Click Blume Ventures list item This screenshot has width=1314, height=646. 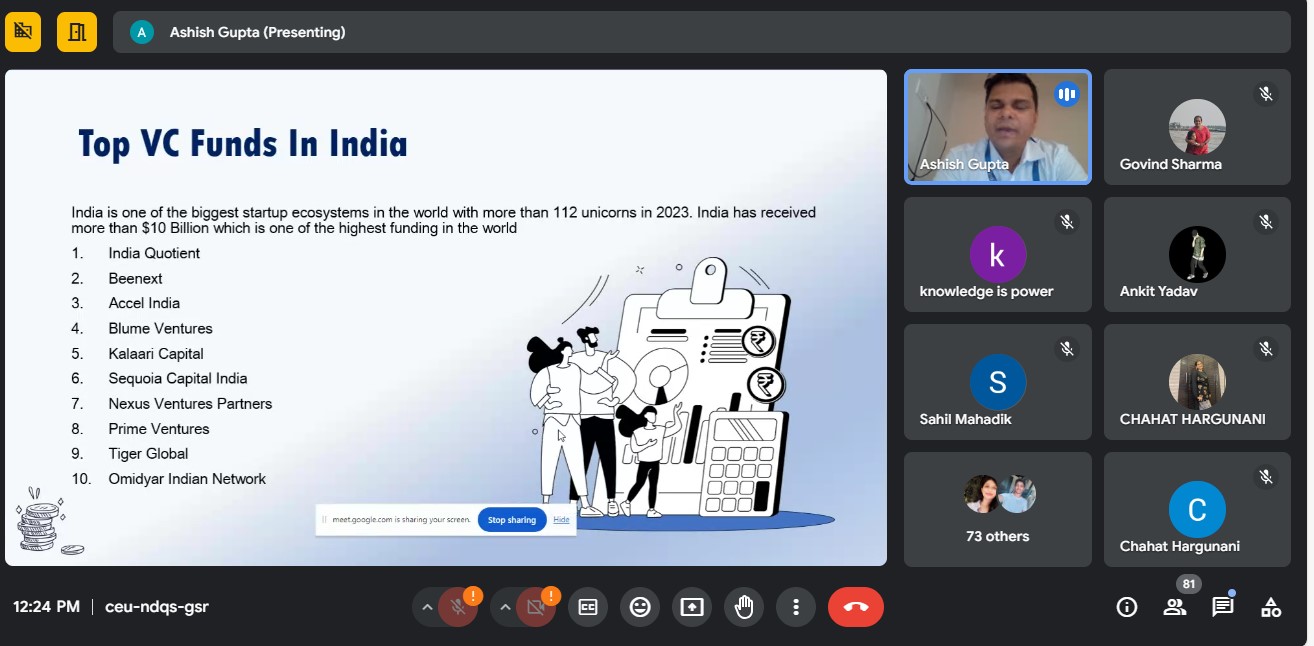click(x=160, y=328)
